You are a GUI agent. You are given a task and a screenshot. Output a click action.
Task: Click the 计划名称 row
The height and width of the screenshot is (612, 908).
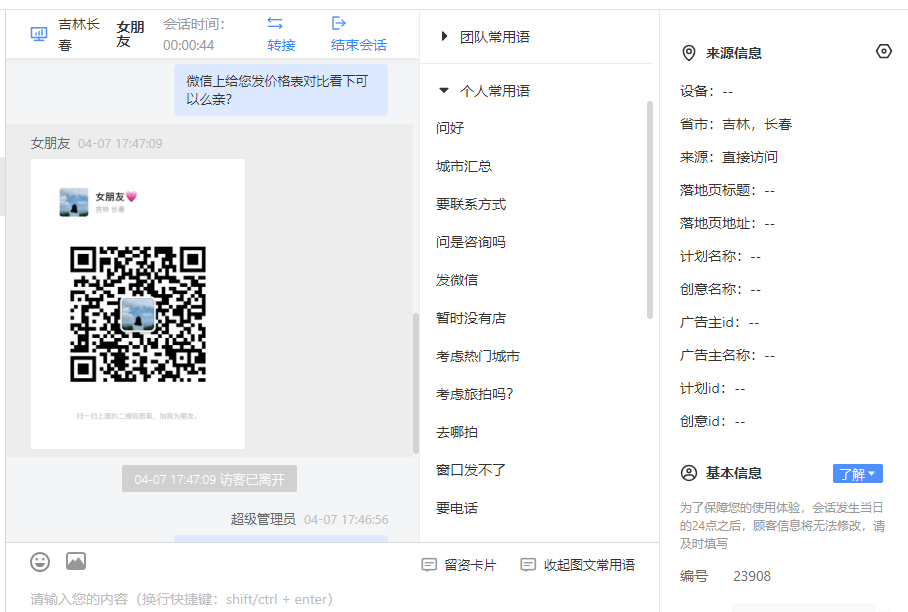[720, 256]
